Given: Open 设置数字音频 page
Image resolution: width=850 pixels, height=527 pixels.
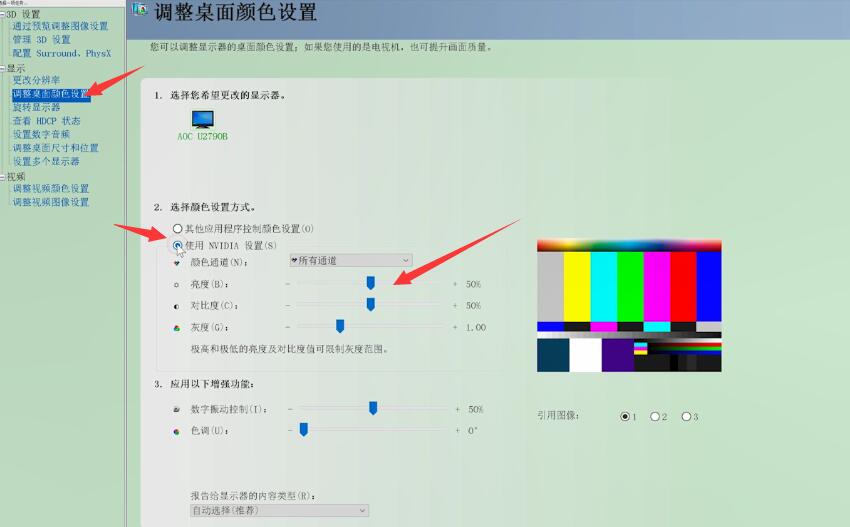Looking at the screenshot, I should pos(41,134).
